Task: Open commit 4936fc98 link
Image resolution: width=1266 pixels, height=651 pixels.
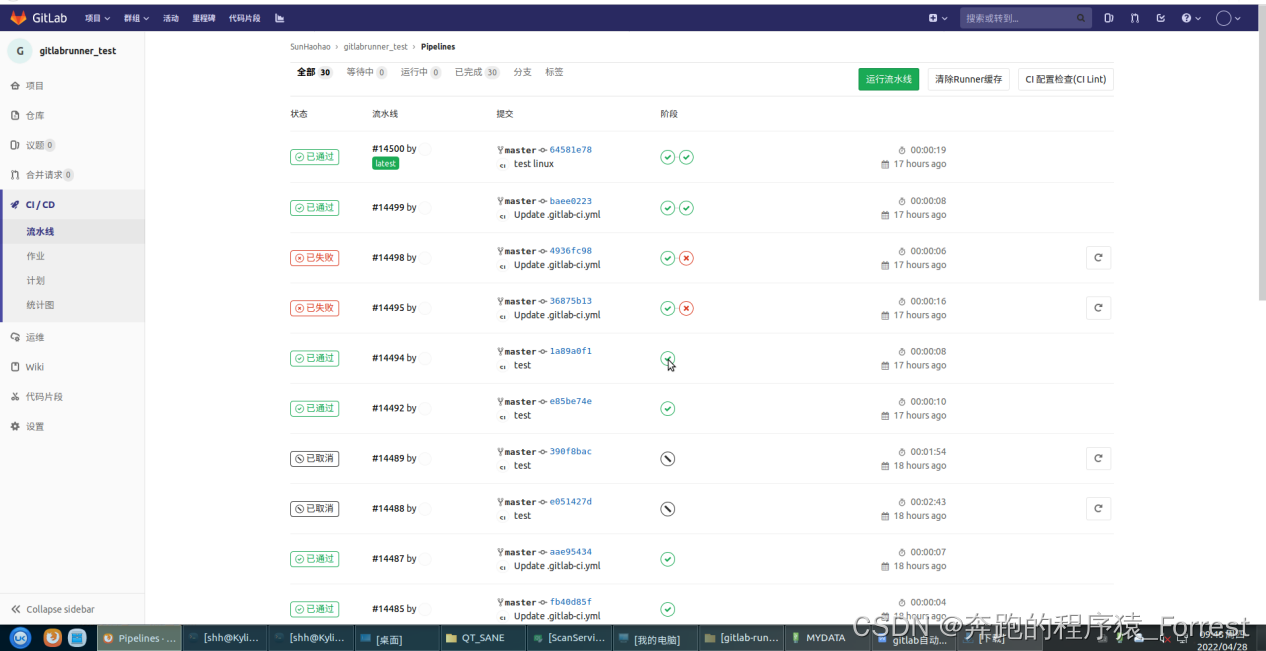Action: coord(570,251)
